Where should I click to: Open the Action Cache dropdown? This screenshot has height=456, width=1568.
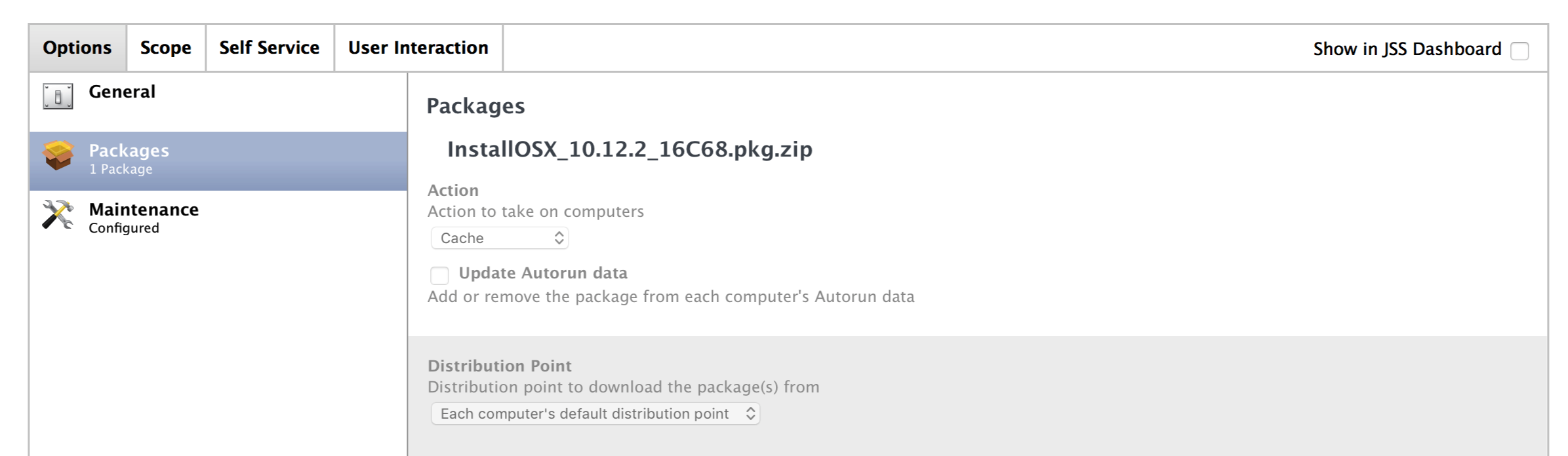[500, 238]
